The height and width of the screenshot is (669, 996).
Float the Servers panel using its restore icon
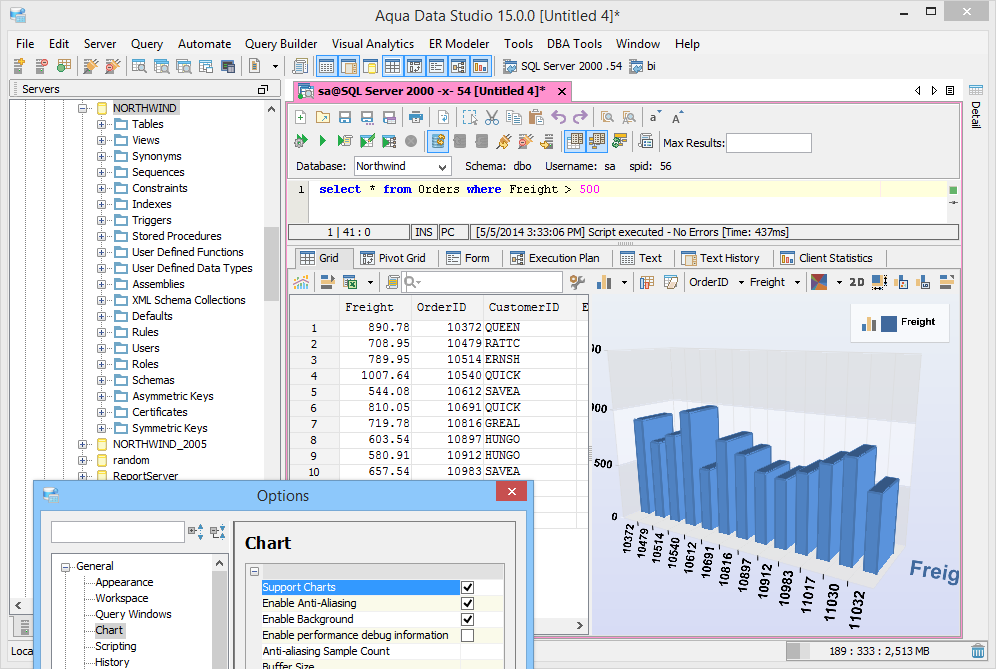point(262,90)
